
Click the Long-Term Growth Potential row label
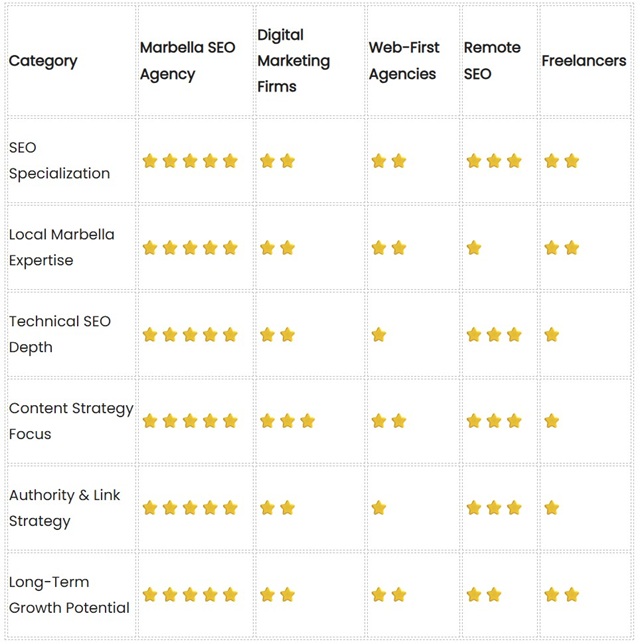[69, 595]
